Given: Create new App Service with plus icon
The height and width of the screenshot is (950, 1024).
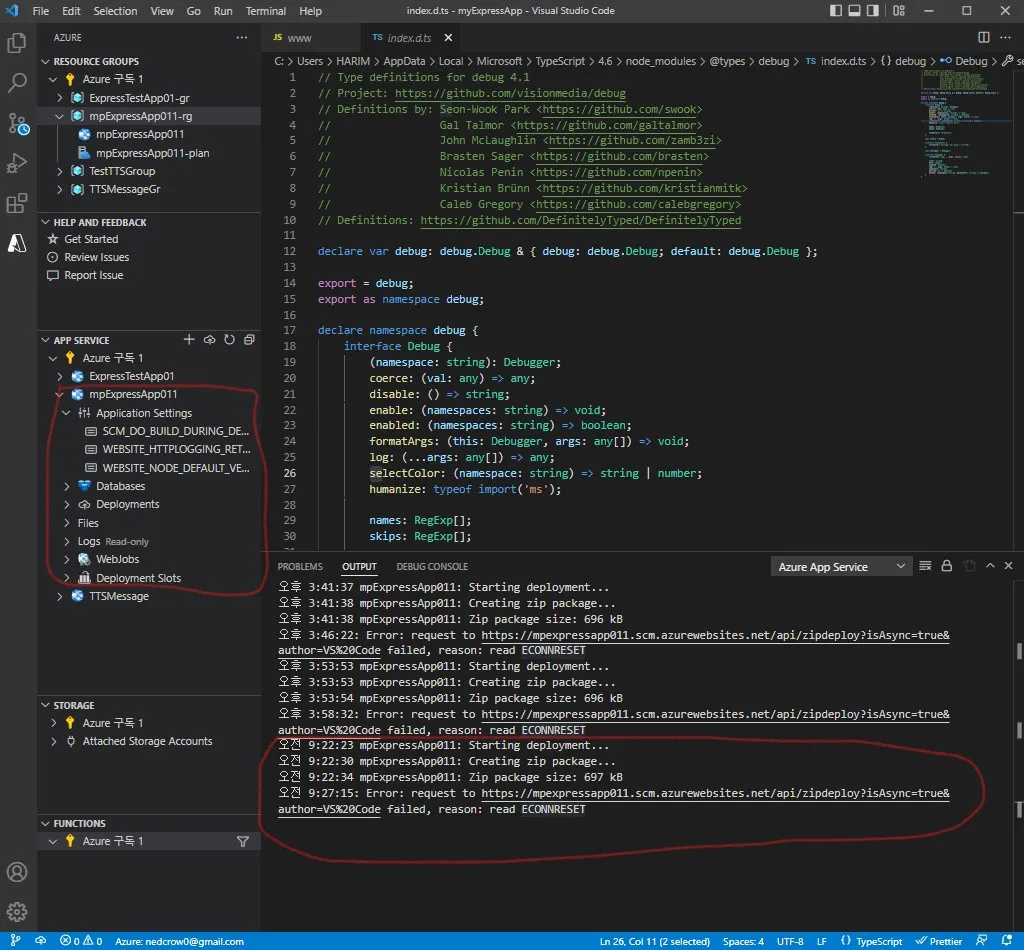Looking at the screenshot, I should (x=189, y=340).
